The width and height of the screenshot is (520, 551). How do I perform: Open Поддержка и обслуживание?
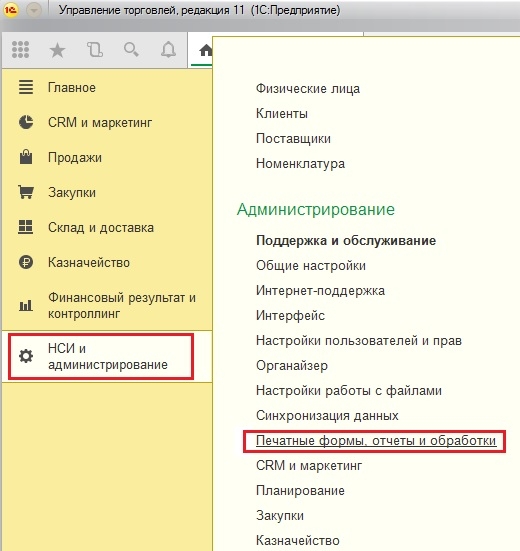pyautogui.click(x=346, y=241)
